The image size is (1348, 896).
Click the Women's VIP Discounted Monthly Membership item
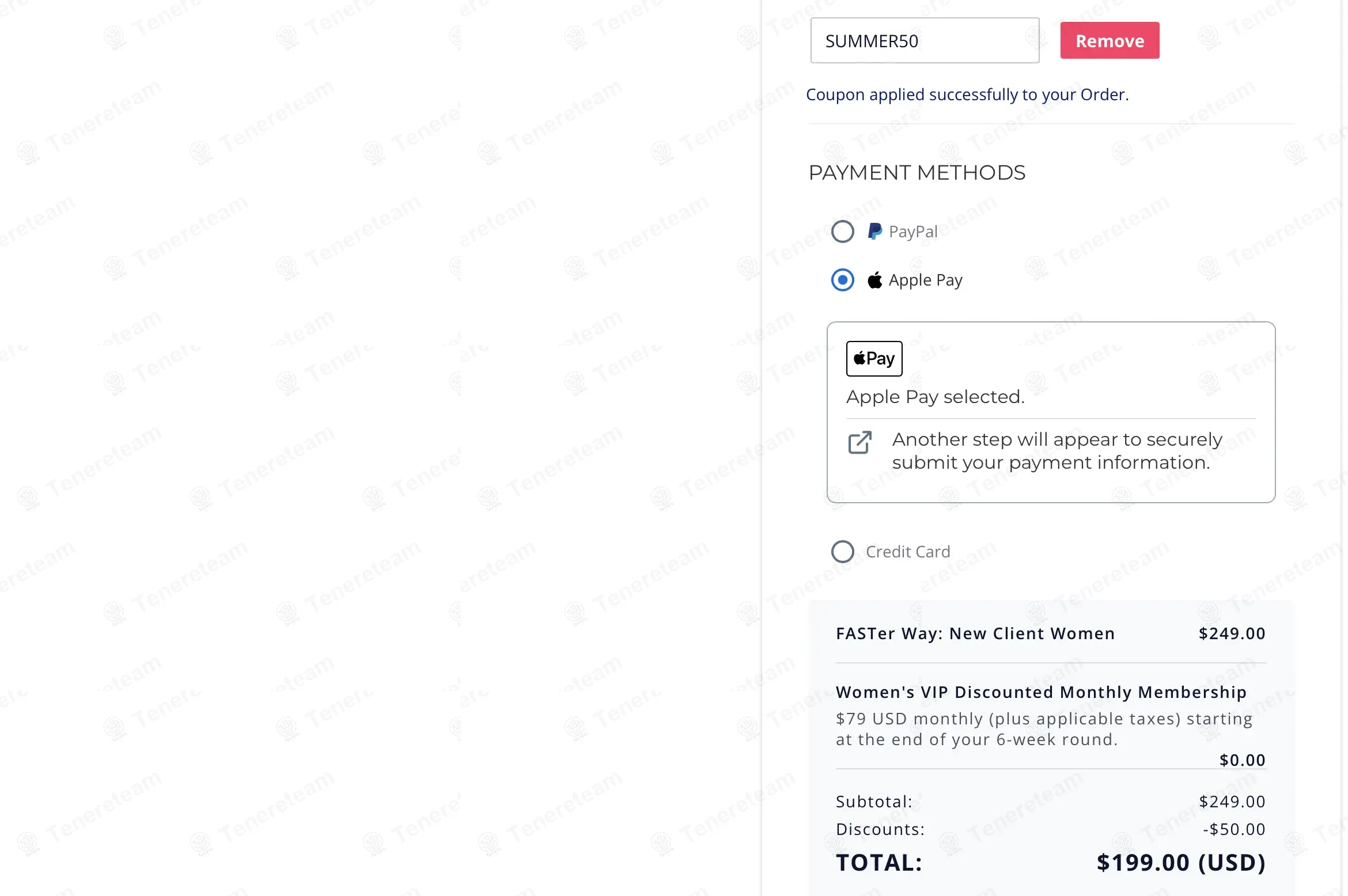[1041, 692]
